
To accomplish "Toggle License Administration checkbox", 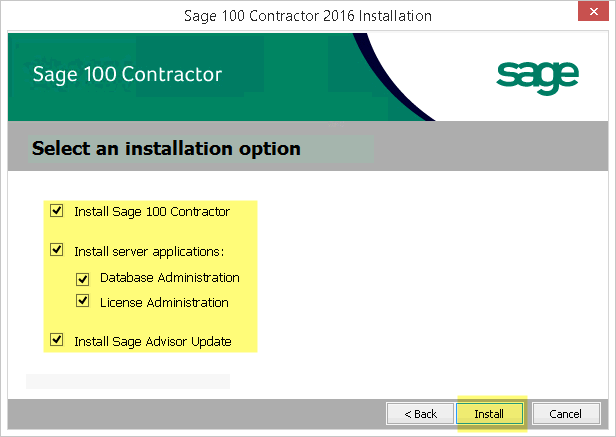I will (82, 301).
